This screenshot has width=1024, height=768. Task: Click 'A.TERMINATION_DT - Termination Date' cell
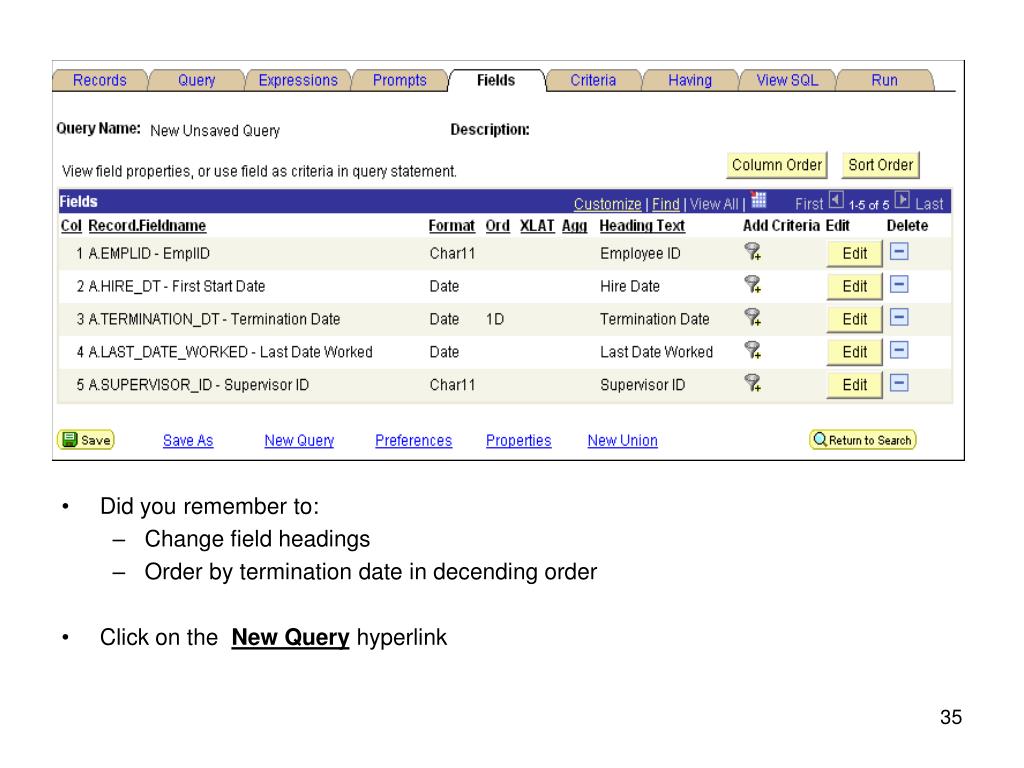[x=214, y=319]
